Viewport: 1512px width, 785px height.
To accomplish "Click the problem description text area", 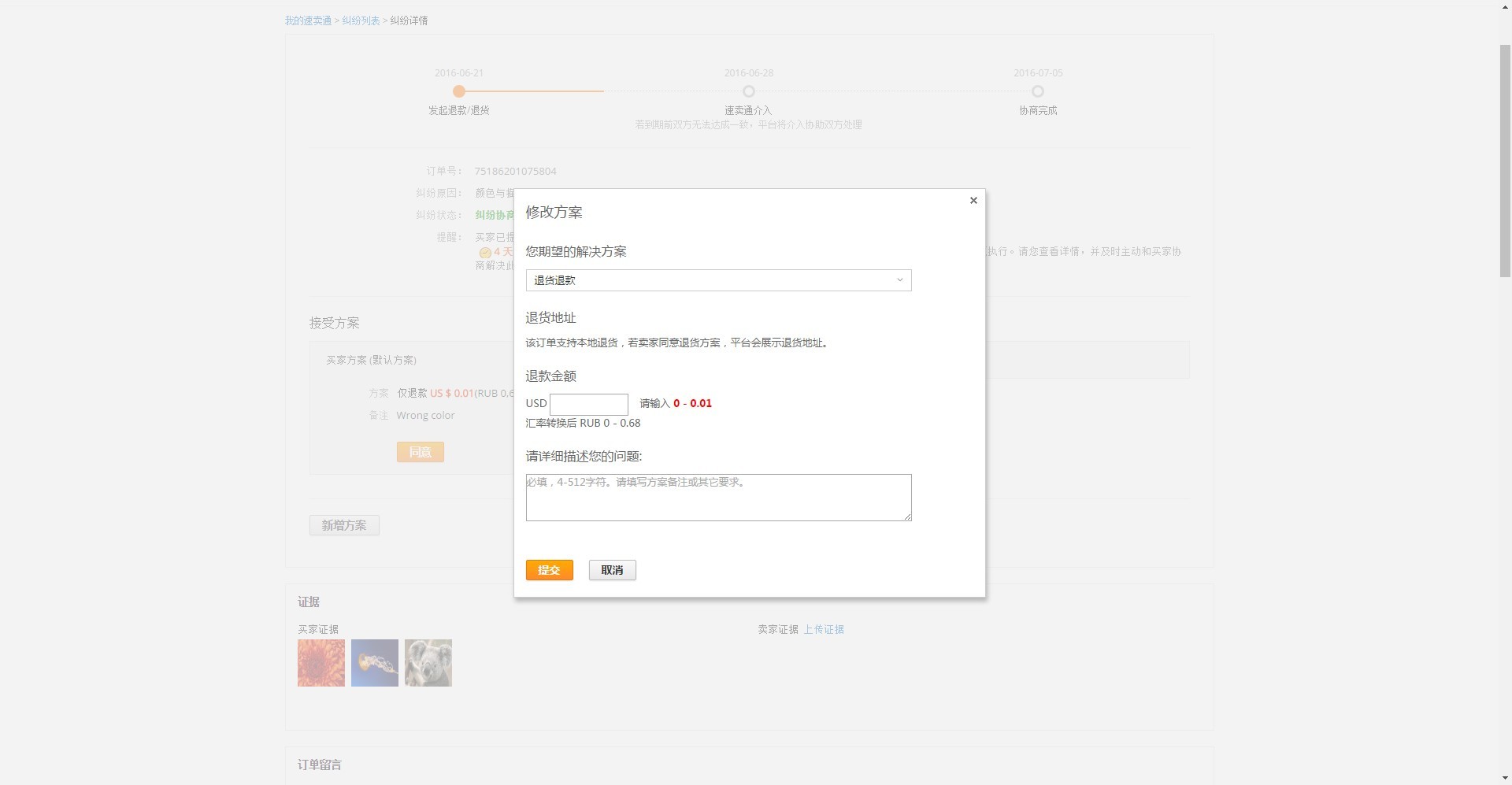I will 717,497.
